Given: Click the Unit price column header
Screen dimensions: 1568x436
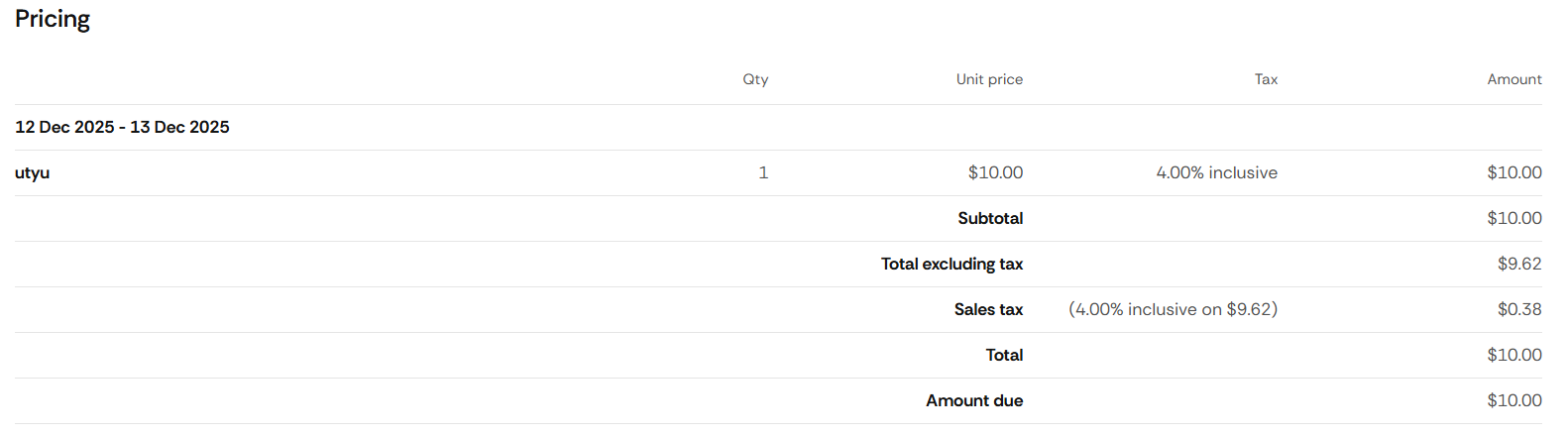Looking at the screenshot, I should click(x=989, y=79).
